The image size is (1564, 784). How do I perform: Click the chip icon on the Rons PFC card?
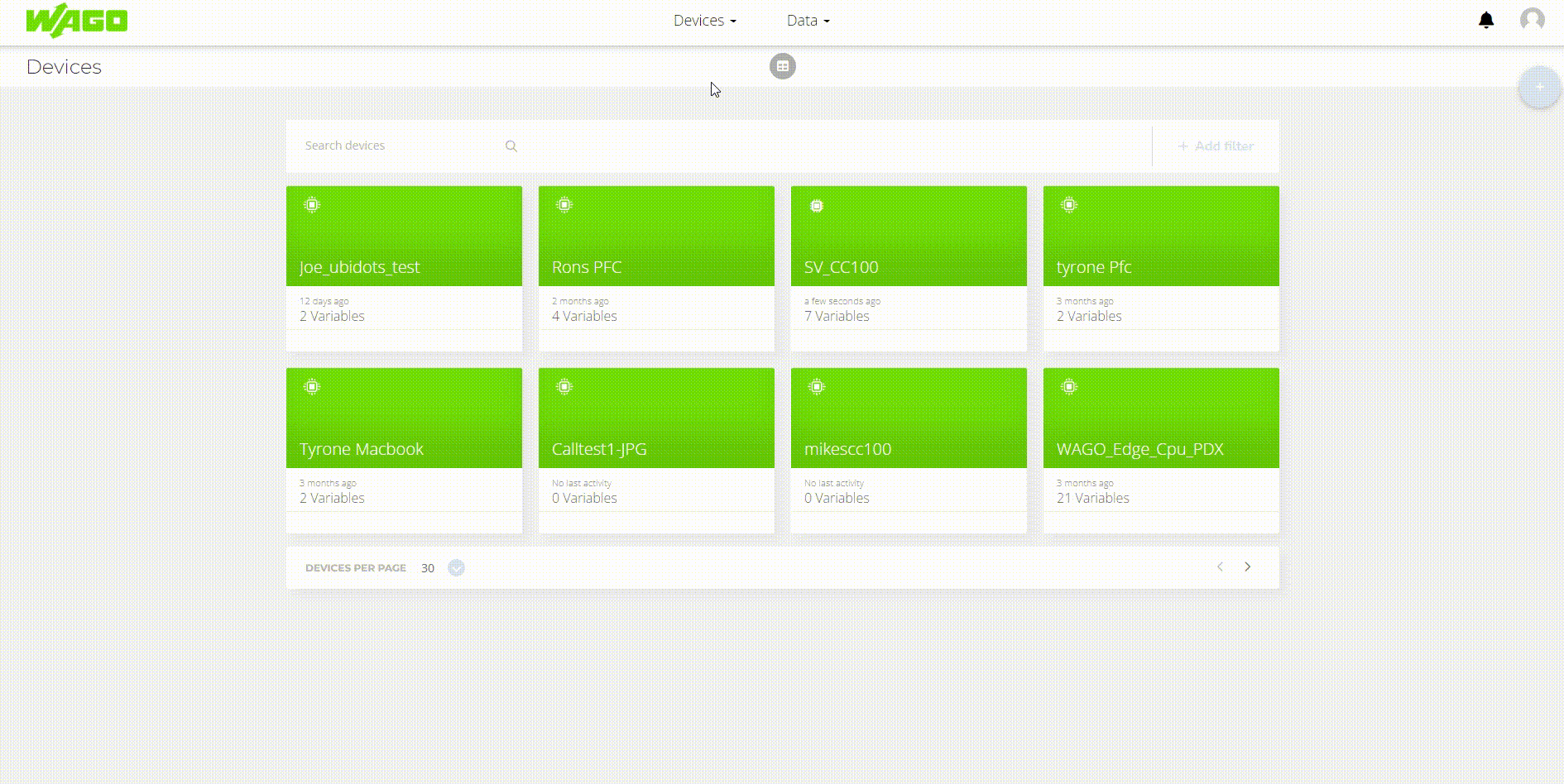click(x=564, y=204)
